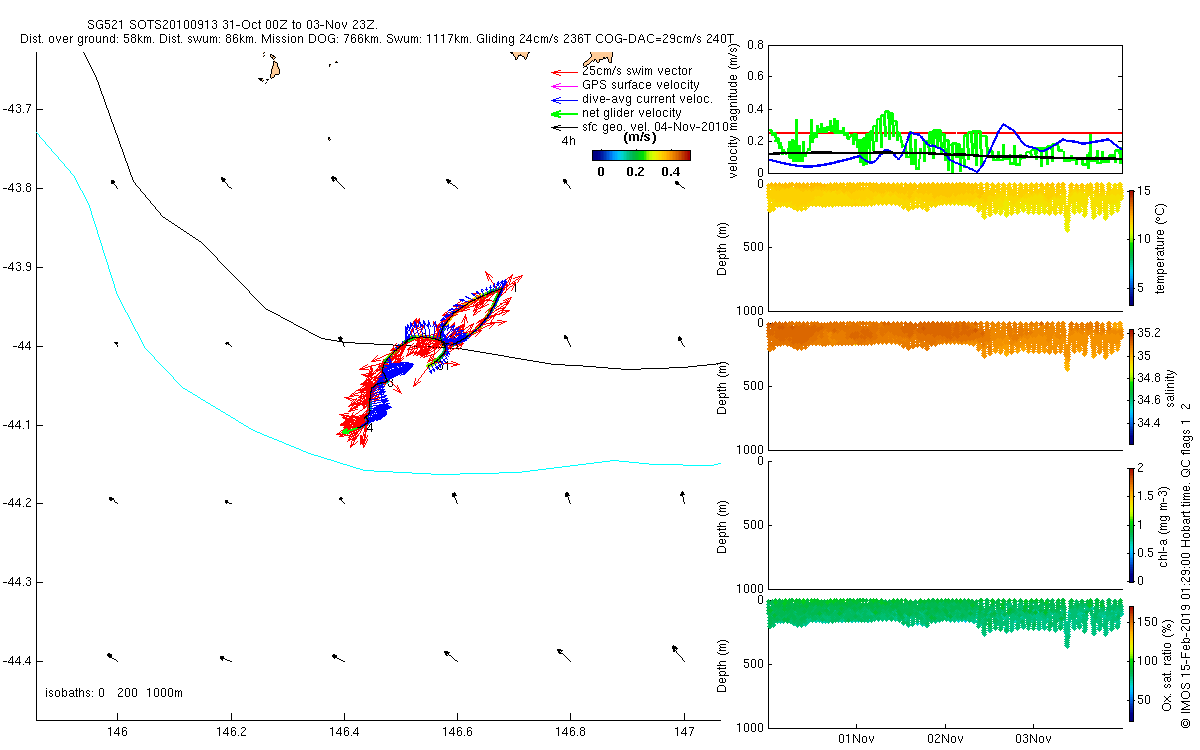Click the black sfc geo. vel. legend arrow

coord(565,128)
